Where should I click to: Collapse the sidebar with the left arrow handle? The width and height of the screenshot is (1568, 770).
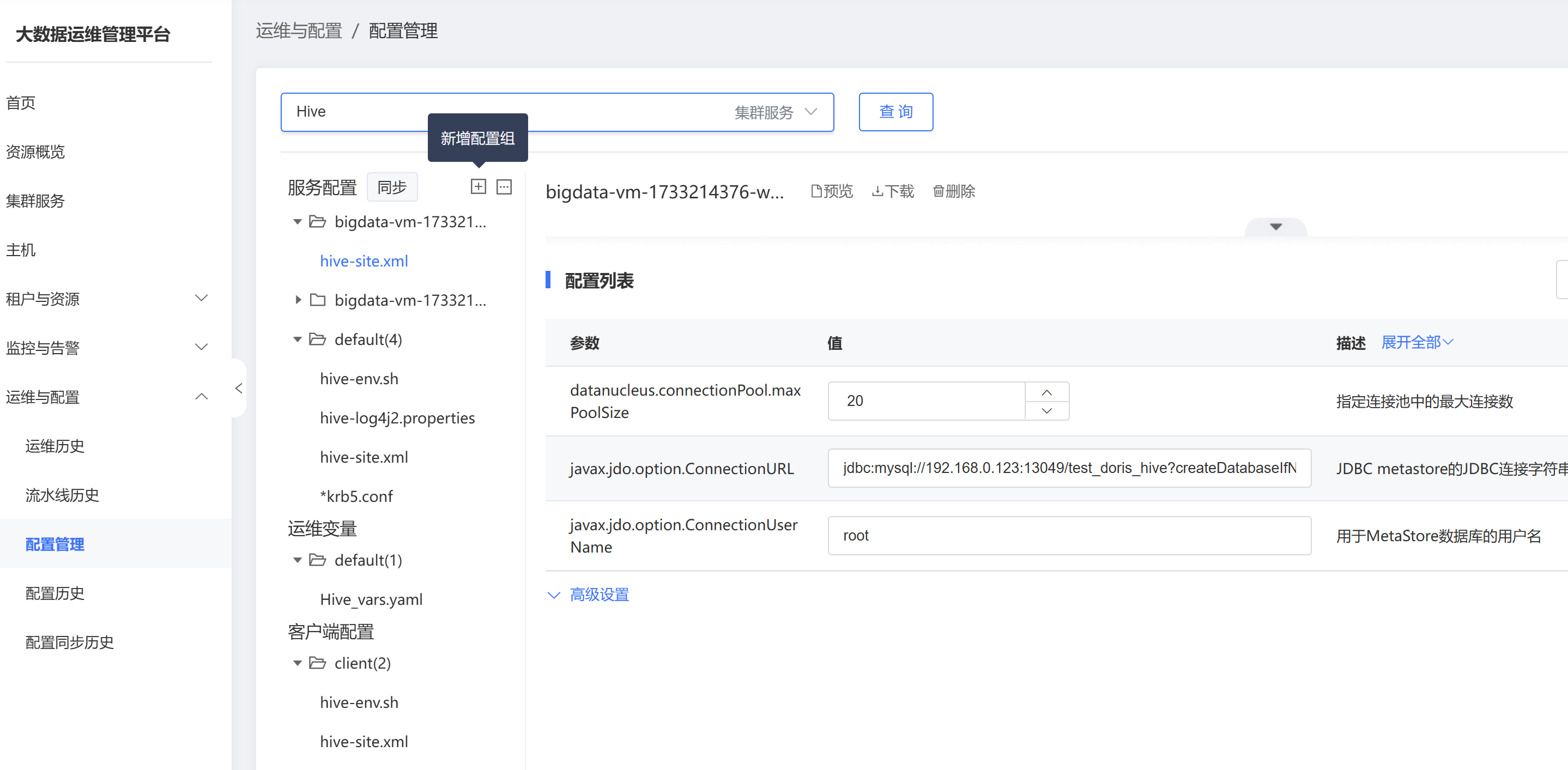click(x=239, y=388)
